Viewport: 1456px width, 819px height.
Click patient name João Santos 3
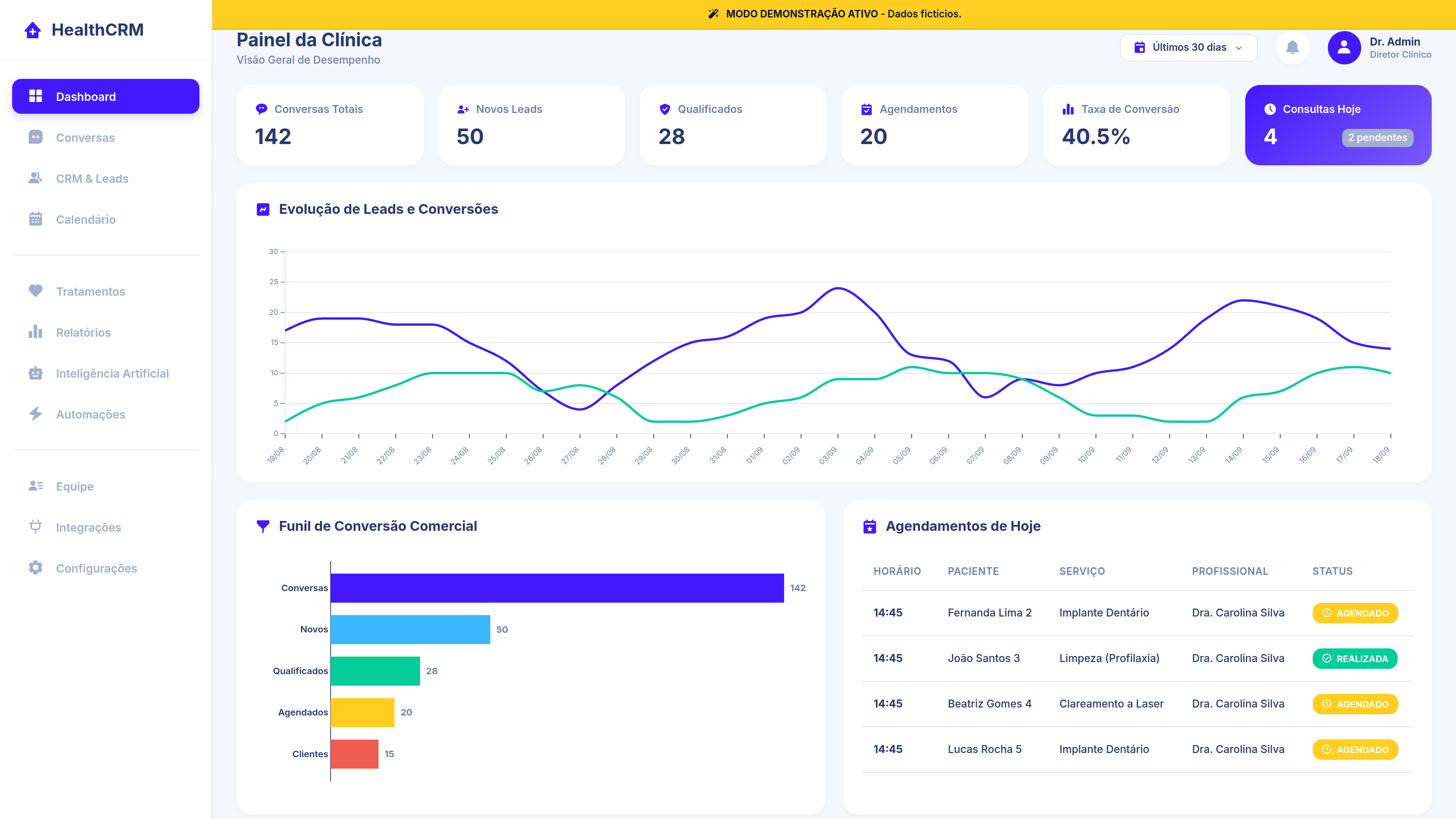point(984,658)
